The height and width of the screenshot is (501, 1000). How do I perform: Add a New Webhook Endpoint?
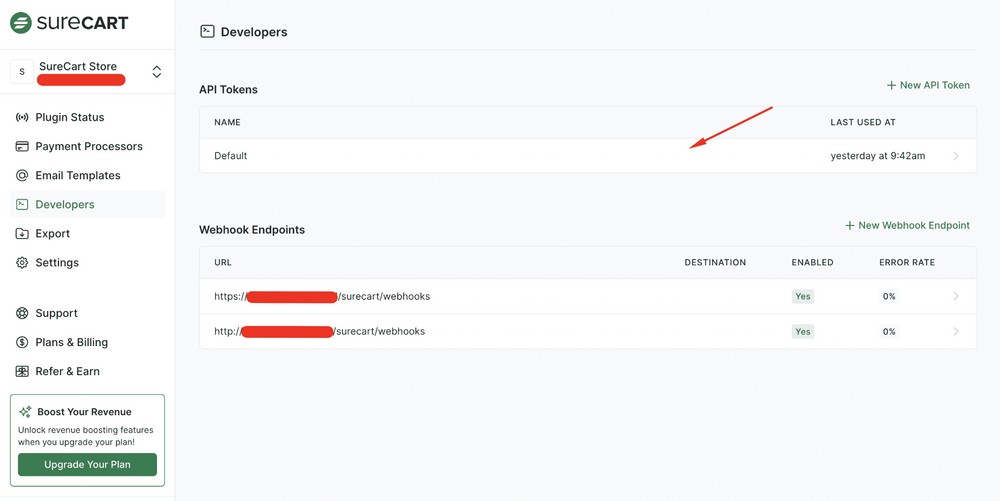click(x=907, y=225)
